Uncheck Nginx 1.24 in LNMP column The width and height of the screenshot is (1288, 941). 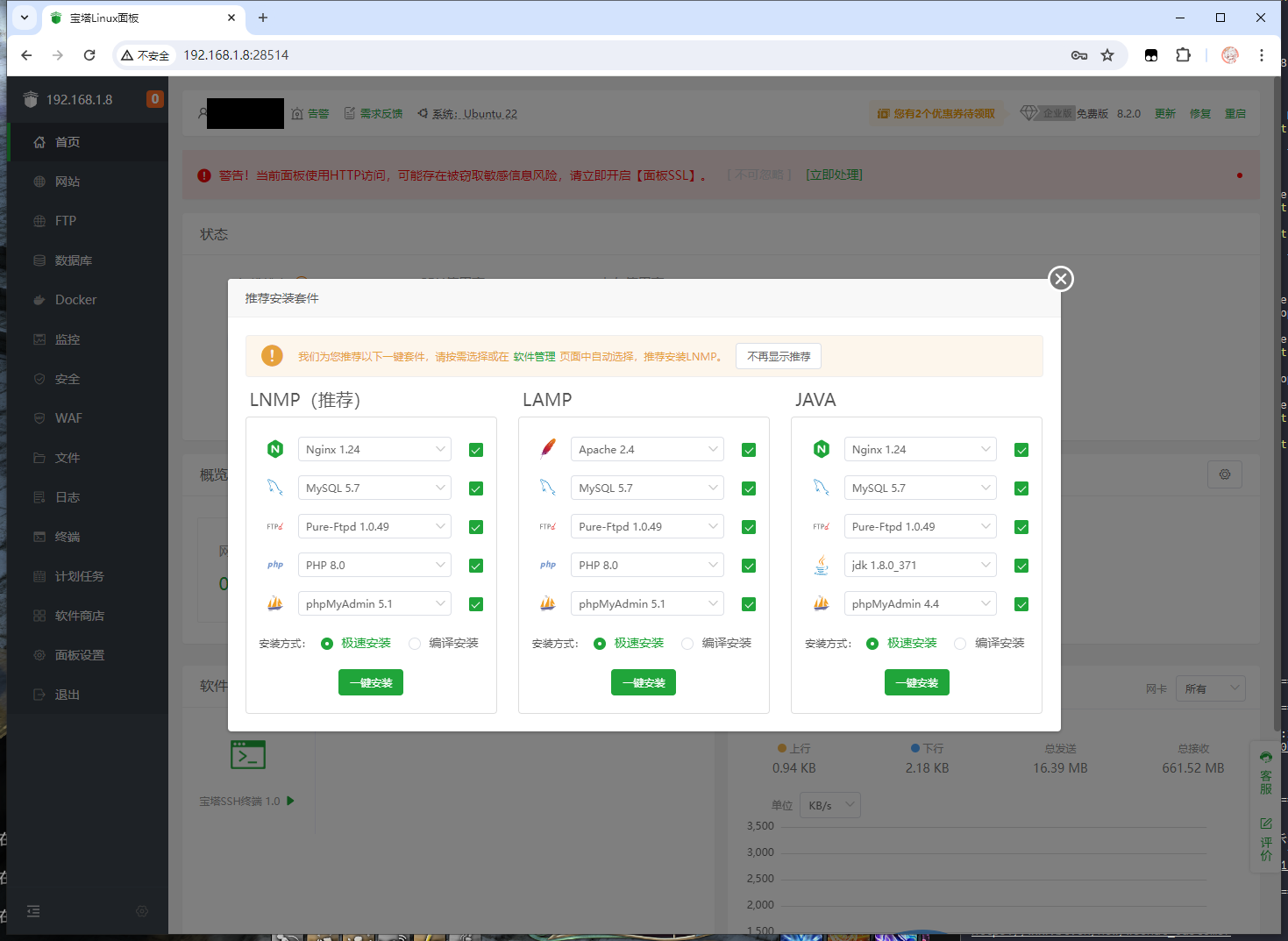pyautogui.click(x=476, y=450)
